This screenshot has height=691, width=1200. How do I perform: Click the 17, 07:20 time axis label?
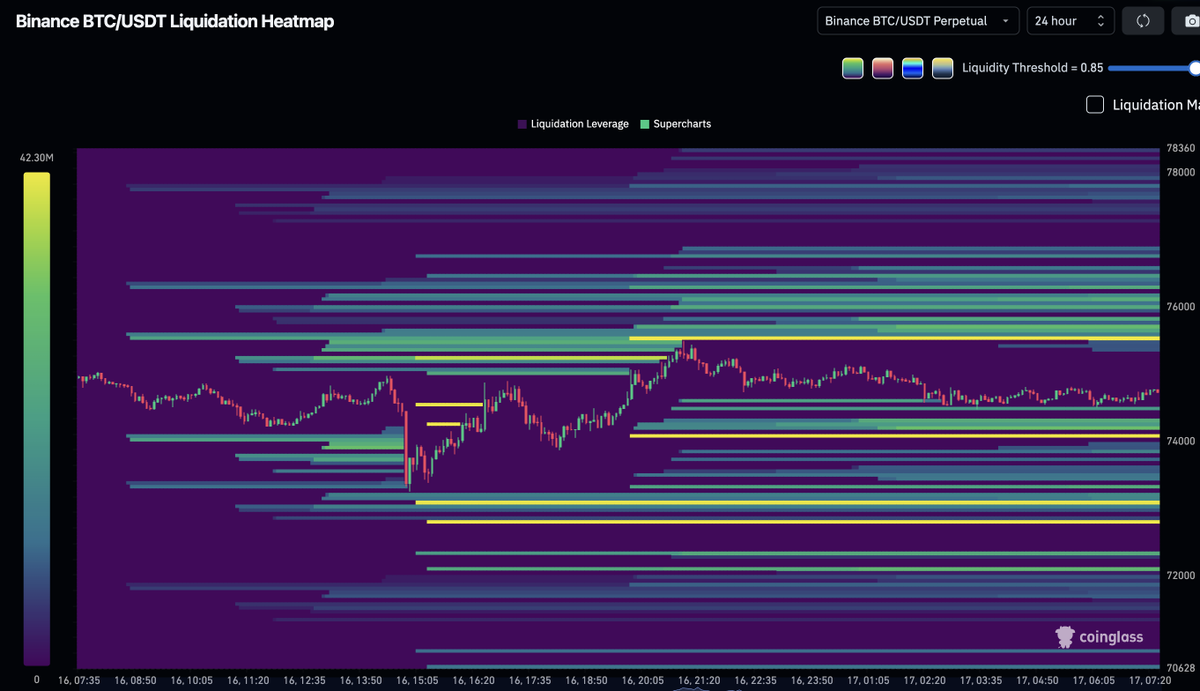click(x=1148, y=680)
